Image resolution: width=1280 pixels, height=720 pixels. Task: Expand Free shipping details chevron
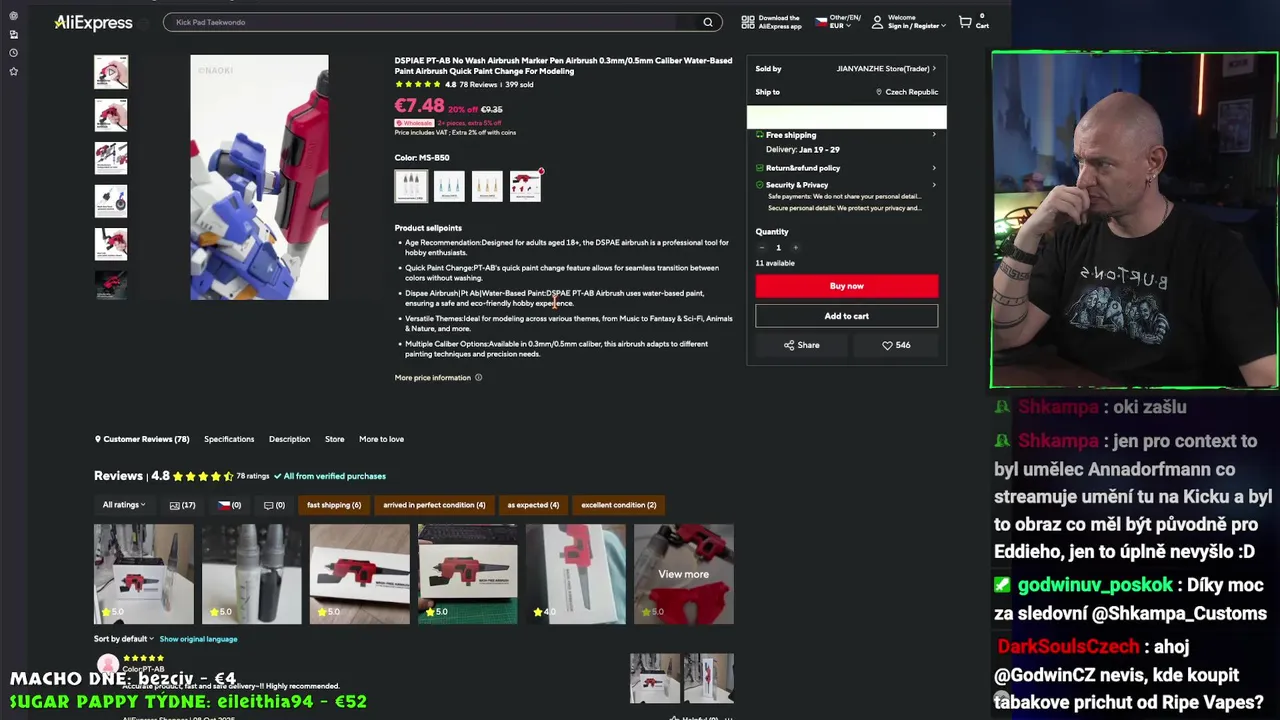tap(934, 135)
